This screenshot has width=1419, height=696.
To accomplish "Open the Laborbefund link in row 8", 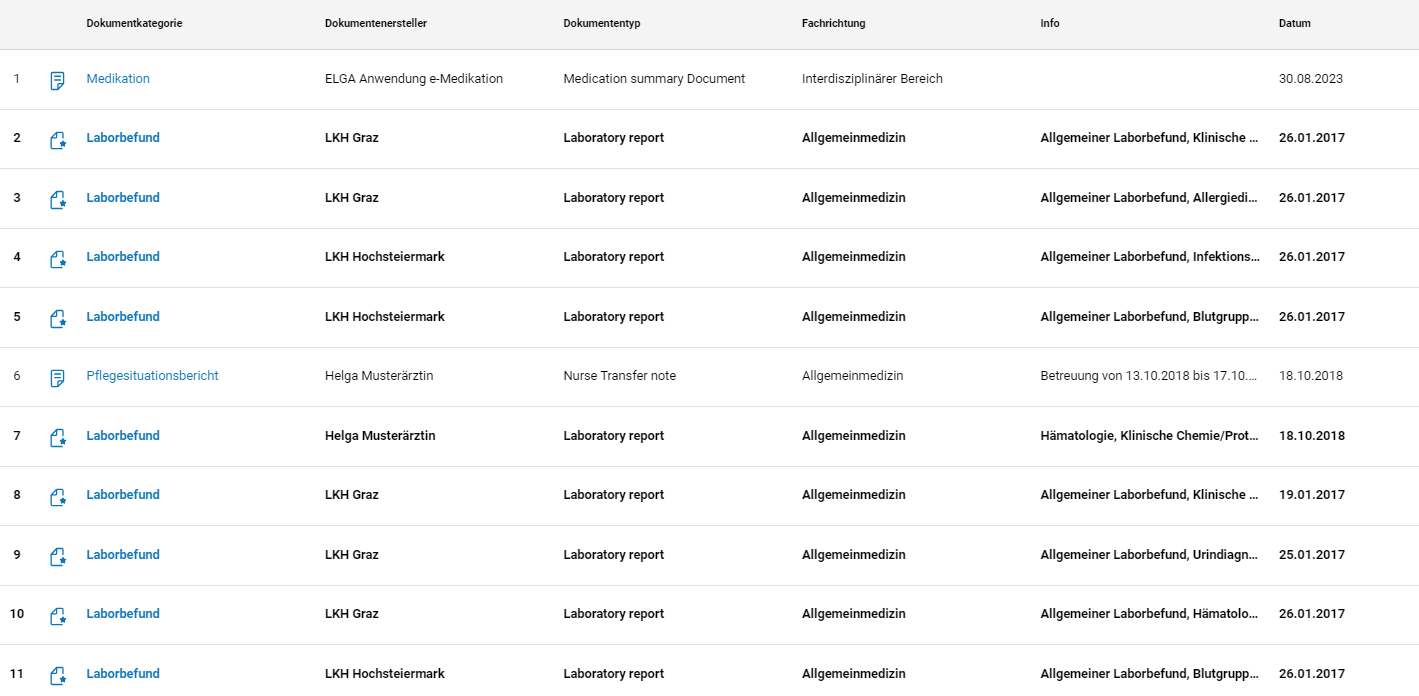I will (123, 495).
